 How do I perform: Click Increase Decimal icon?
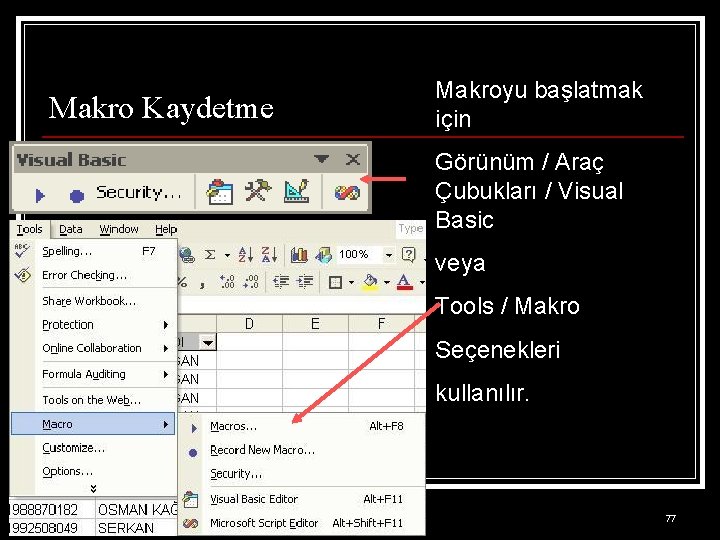tap(227, 282)
